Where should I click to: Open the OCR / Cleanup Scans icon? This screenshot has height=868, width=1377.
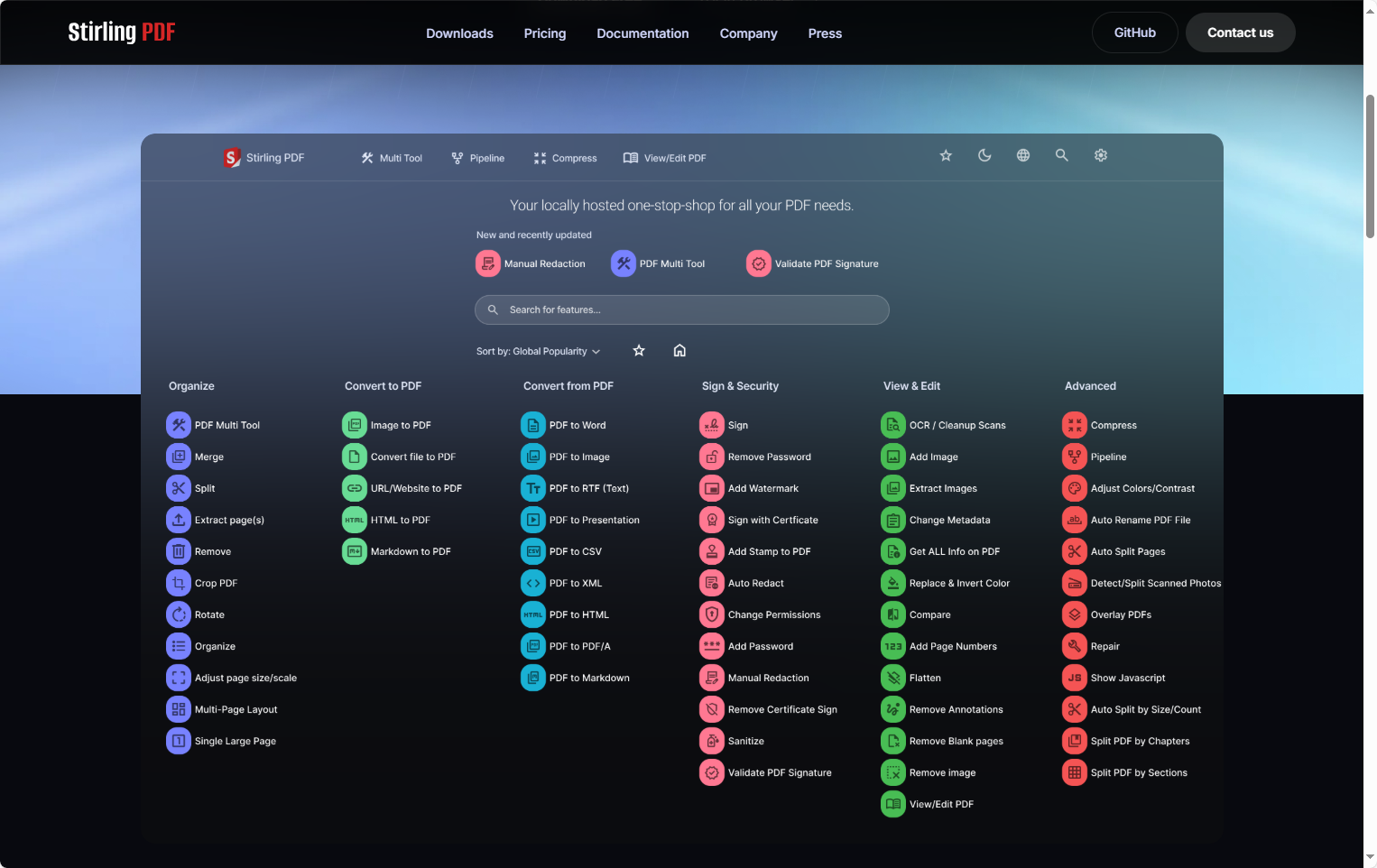tap(893, 425)
